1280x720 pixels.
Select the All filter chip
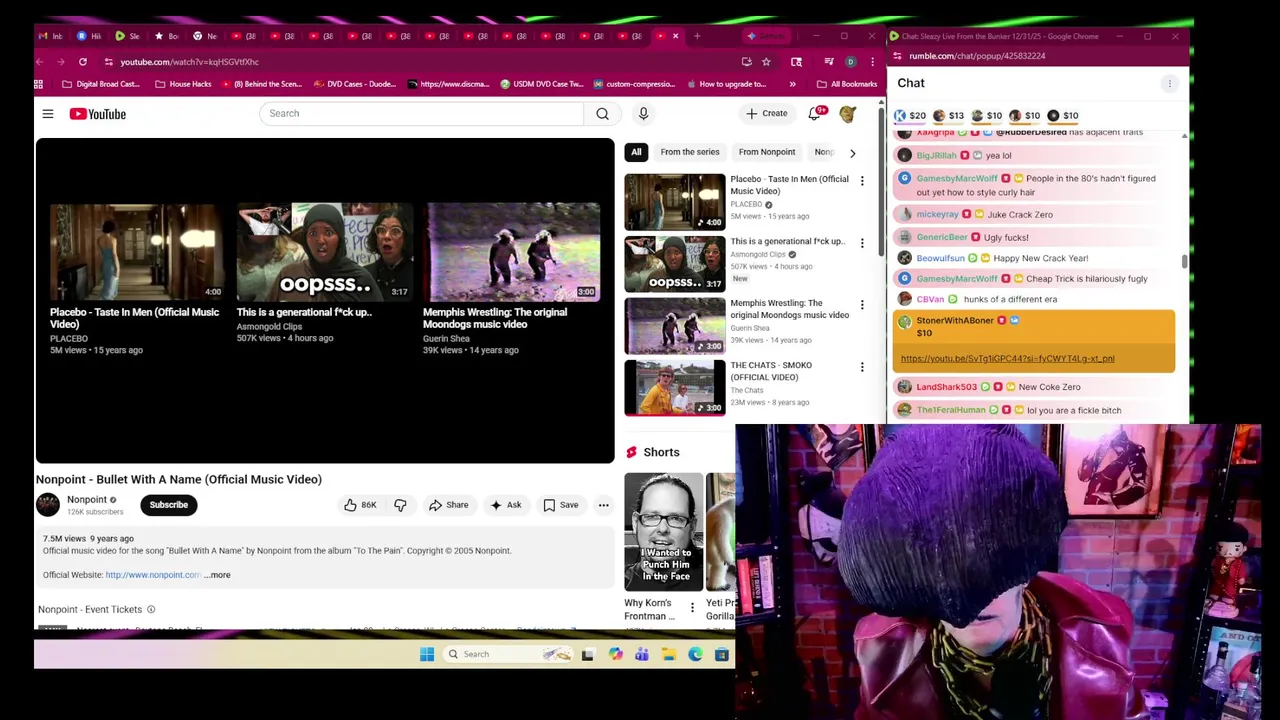point(636,152)
